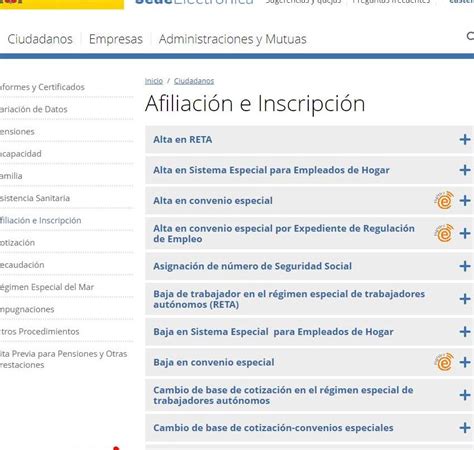Open Informes y Certificados in the sidebar
The width and height of the screenshot is (474, 450).
click(42, 87)
